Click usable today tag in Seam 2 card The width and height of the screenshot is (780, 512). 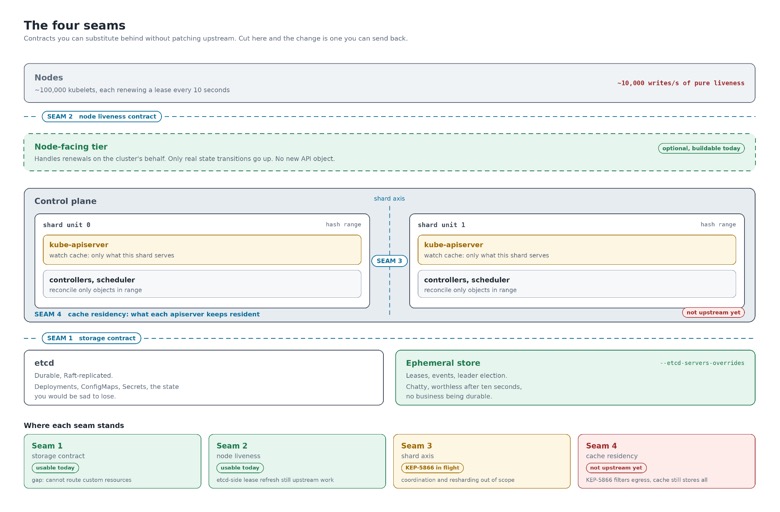tap(240, 468)
